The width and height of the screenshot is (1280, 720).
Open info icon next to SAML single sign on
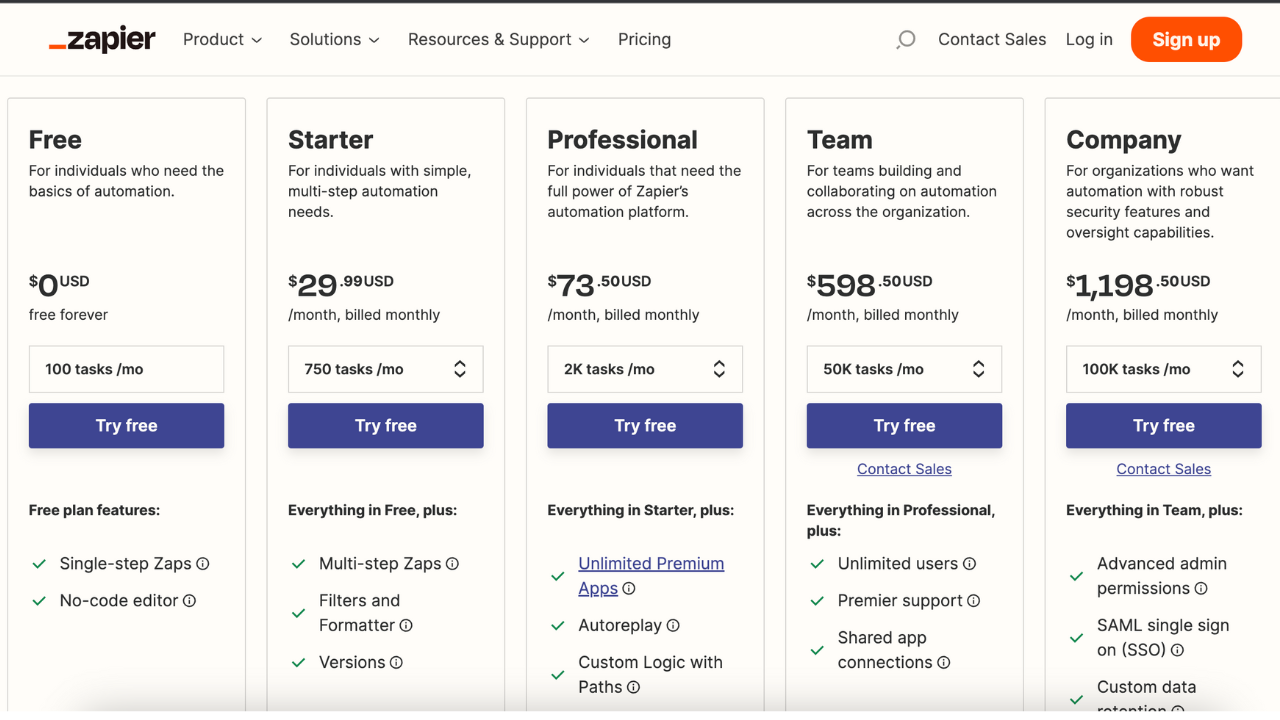coord(1177,651)
